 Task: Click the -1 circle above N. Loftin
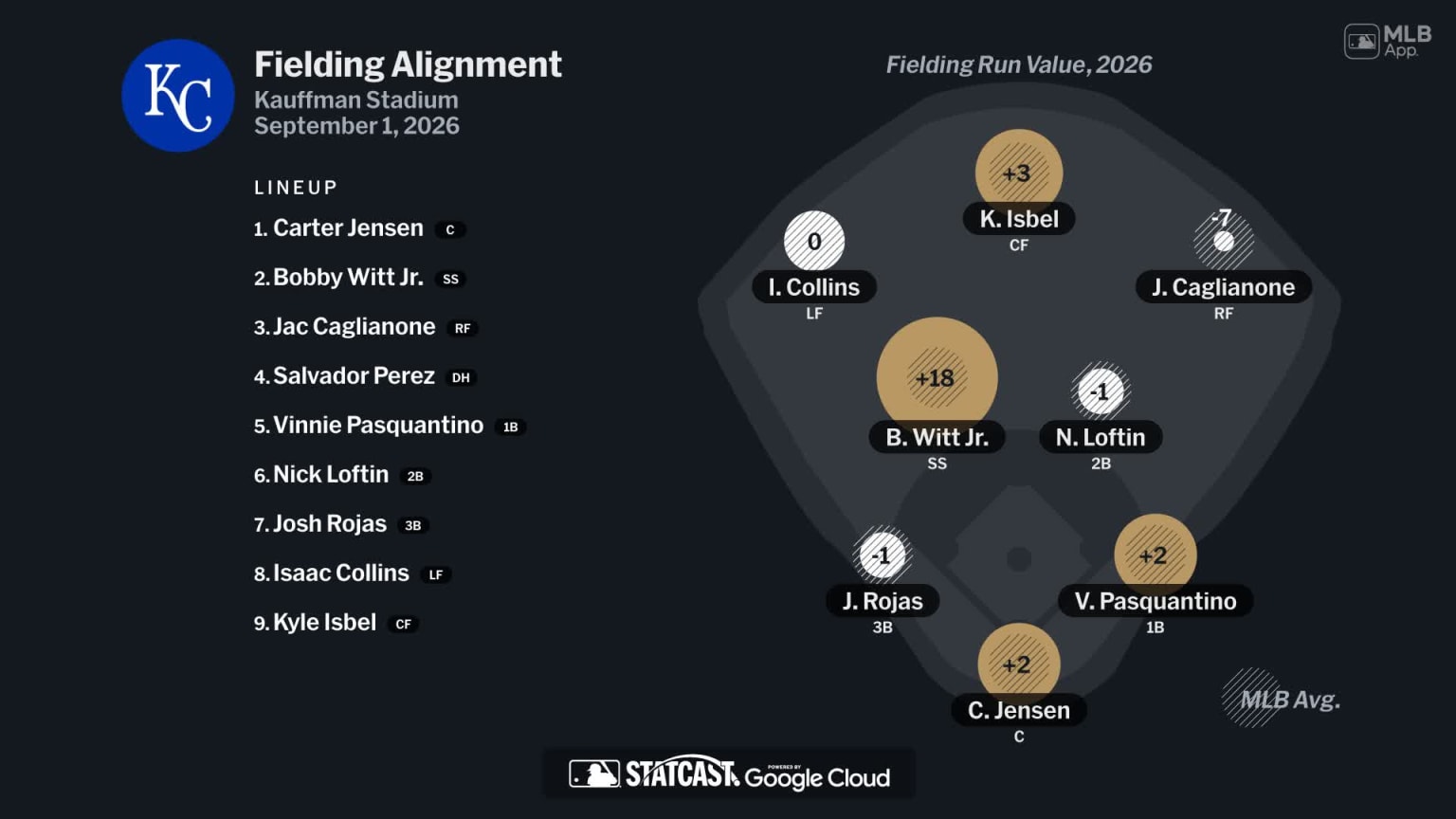click(x=1100, y=391)
